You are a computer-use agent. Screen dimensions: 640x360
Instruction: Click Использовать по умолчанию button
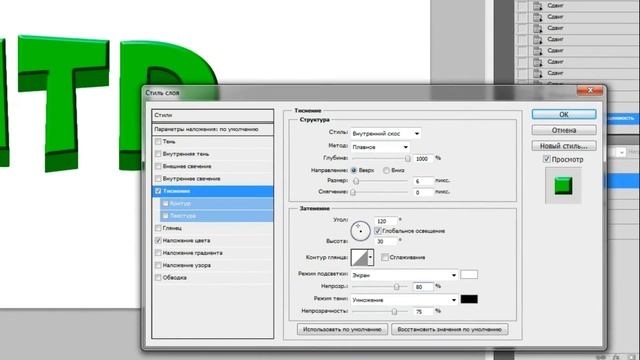pyautogui.click(x=342, y=329)
